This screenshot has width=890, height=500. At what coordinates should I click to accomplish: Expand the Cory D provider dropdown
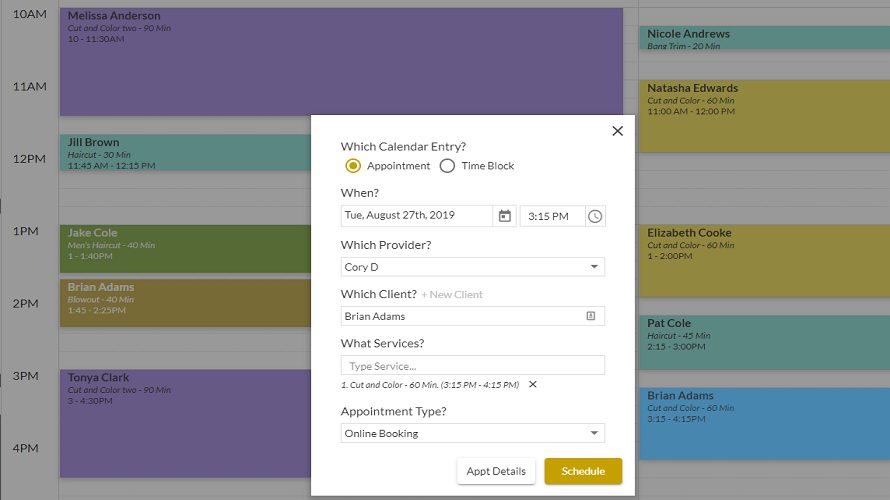pos(473,267)
